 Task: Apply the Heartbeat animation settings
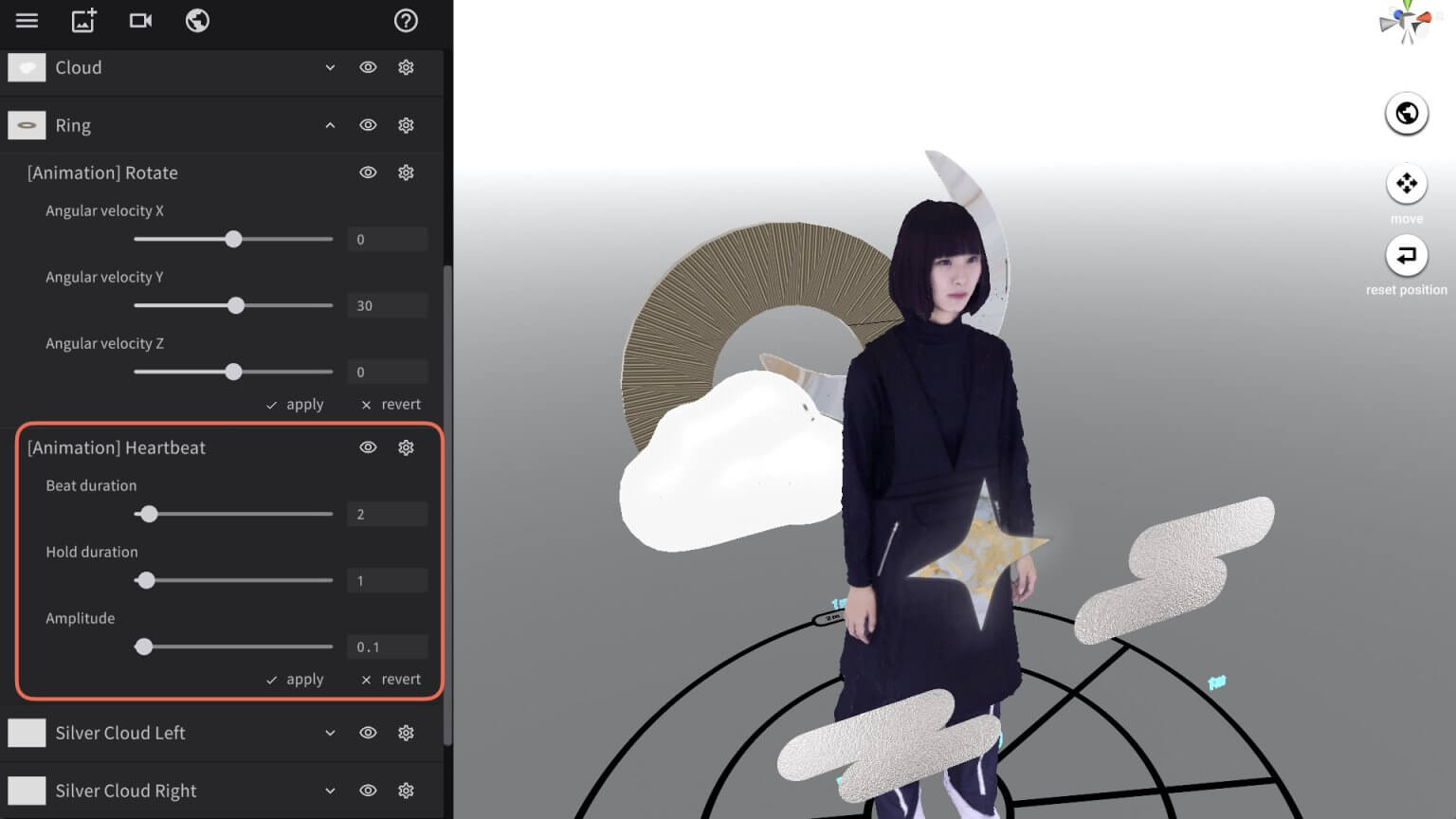coord(295,679)
